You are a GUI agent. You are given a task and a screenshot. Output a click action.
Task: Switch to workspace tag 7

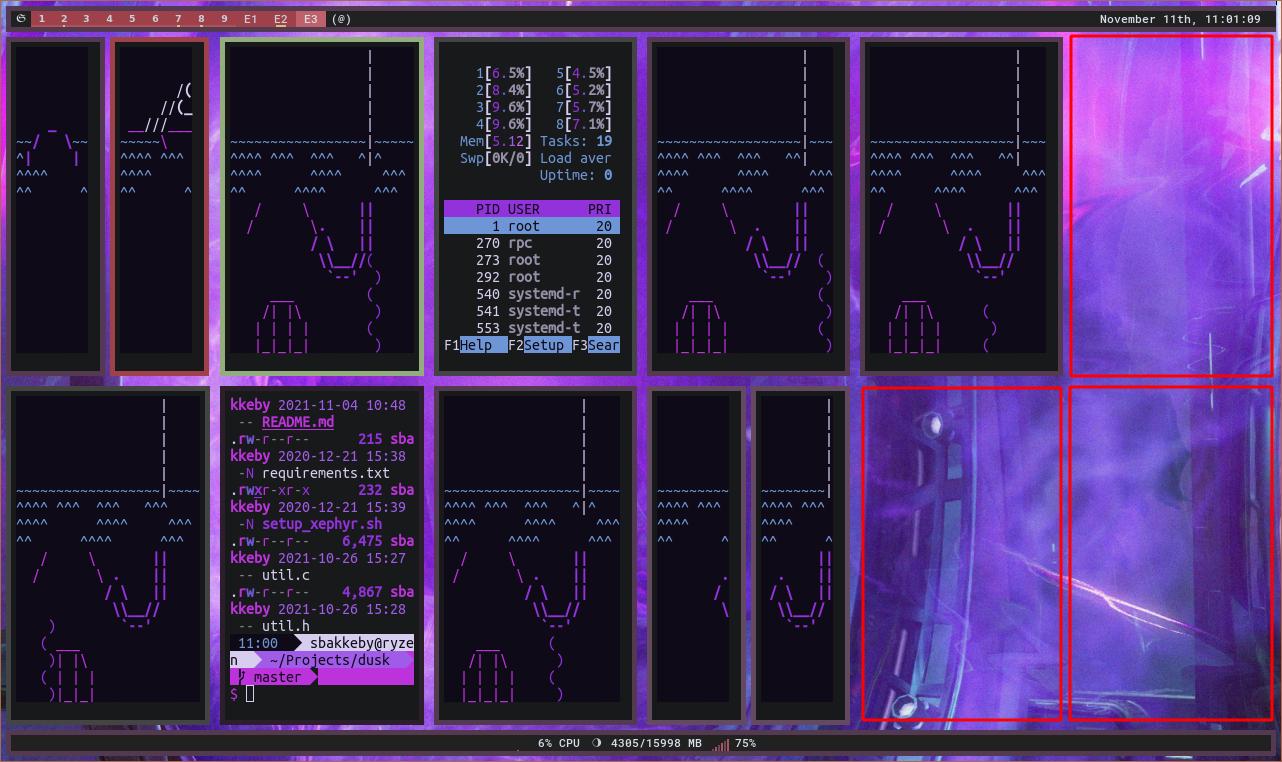(x=178, y=19)
